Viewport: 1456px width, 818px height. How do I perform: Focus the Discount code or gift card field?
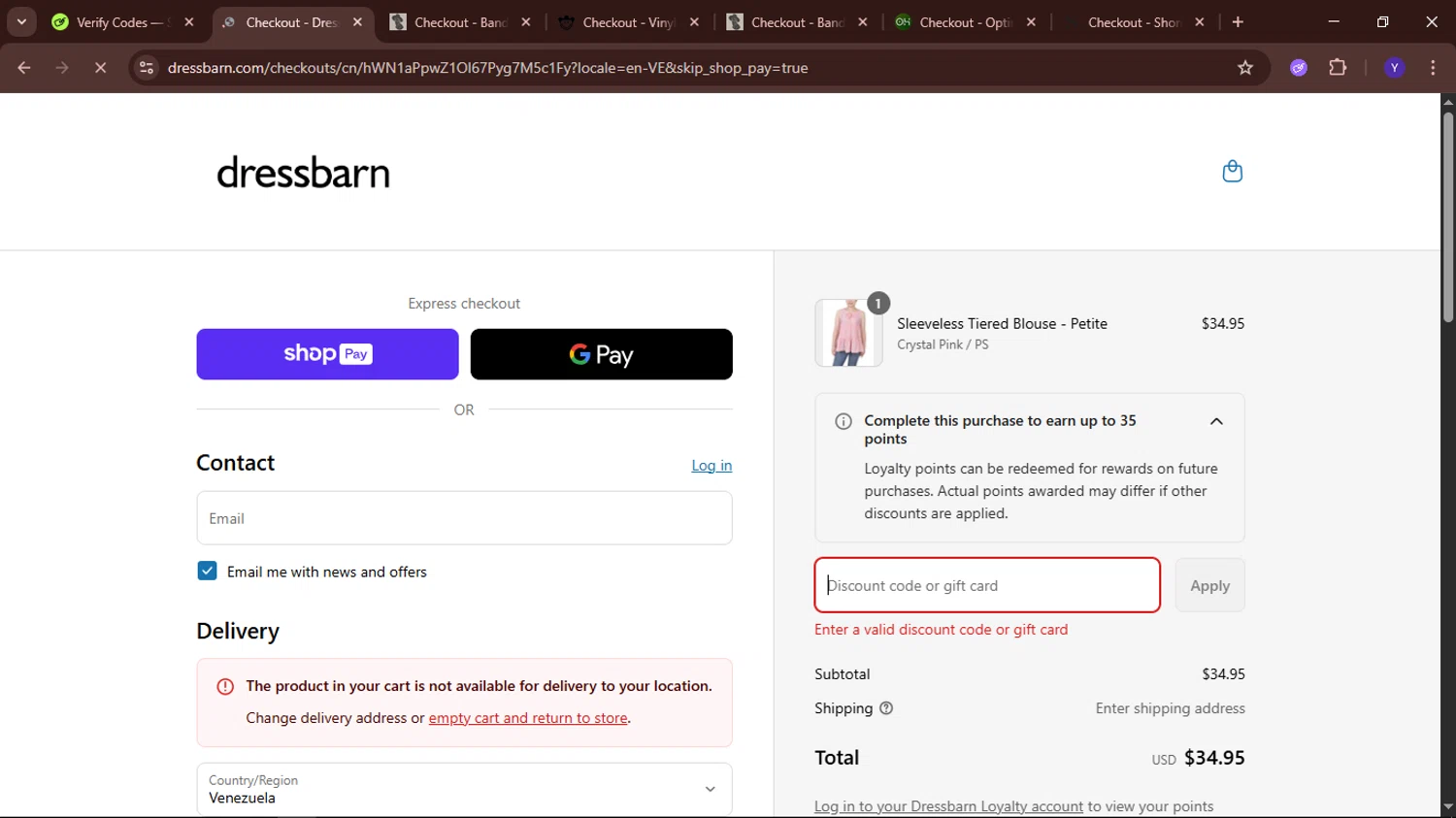pos(987,585)
